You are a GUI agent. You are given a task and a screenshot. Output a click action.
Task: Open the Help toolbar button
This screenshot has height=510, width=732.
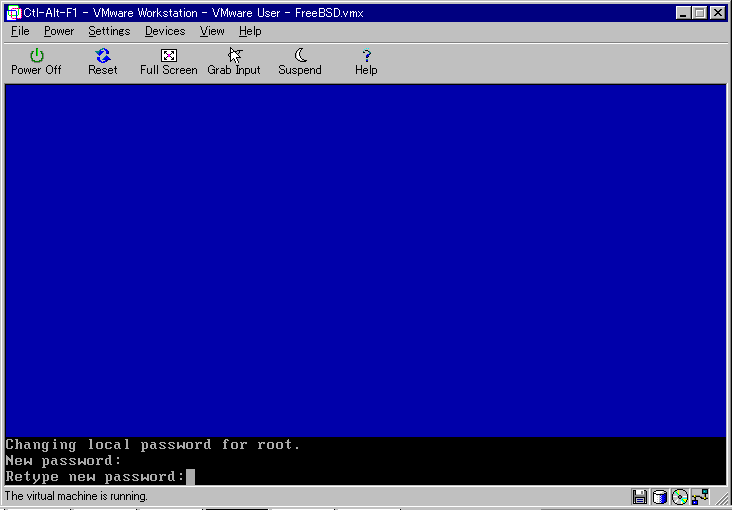pyautogui.click(x=366, y=62)
